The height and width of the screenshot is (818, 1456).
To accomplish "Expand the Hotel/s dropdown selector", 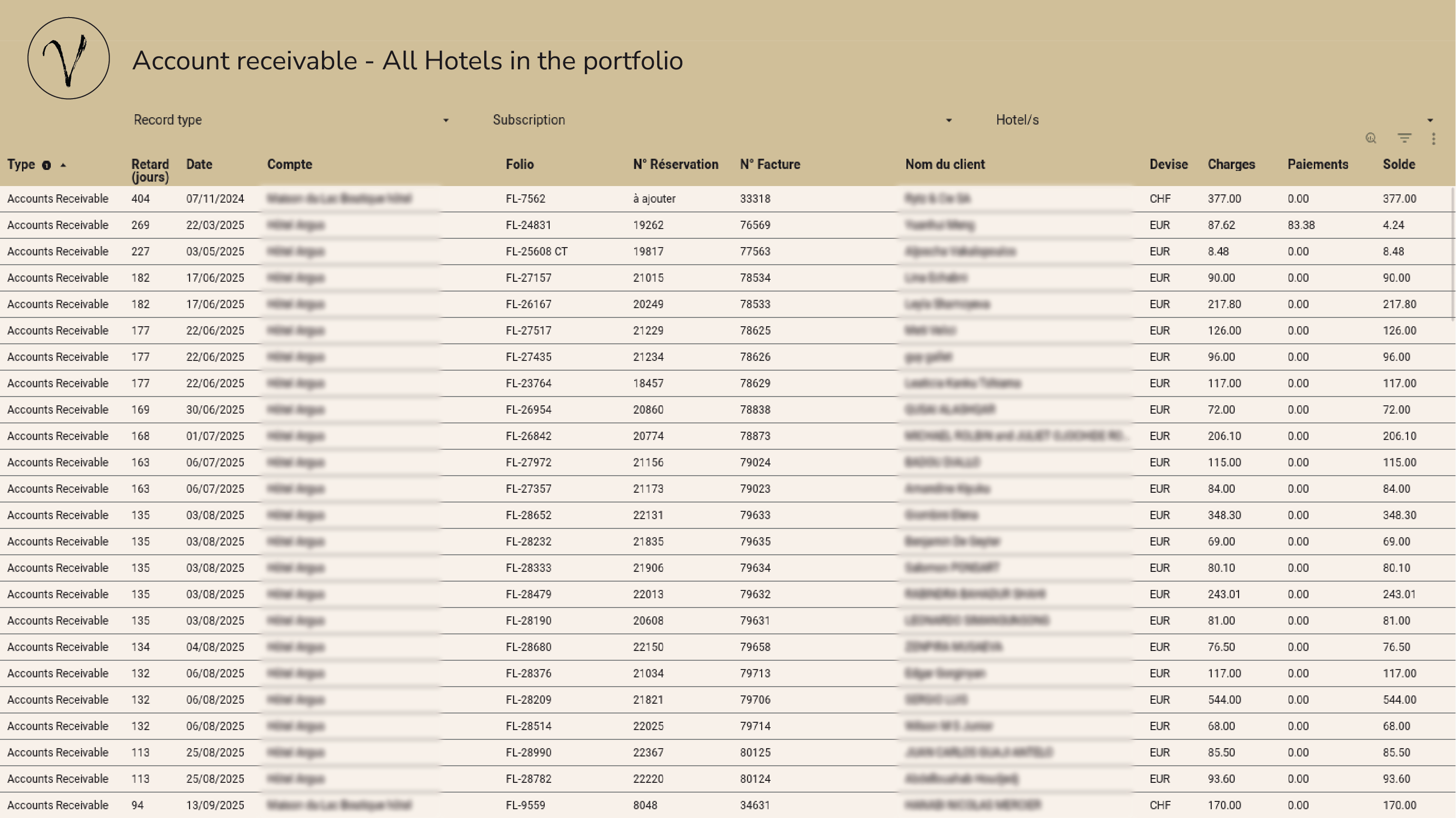I will 1214,120.
